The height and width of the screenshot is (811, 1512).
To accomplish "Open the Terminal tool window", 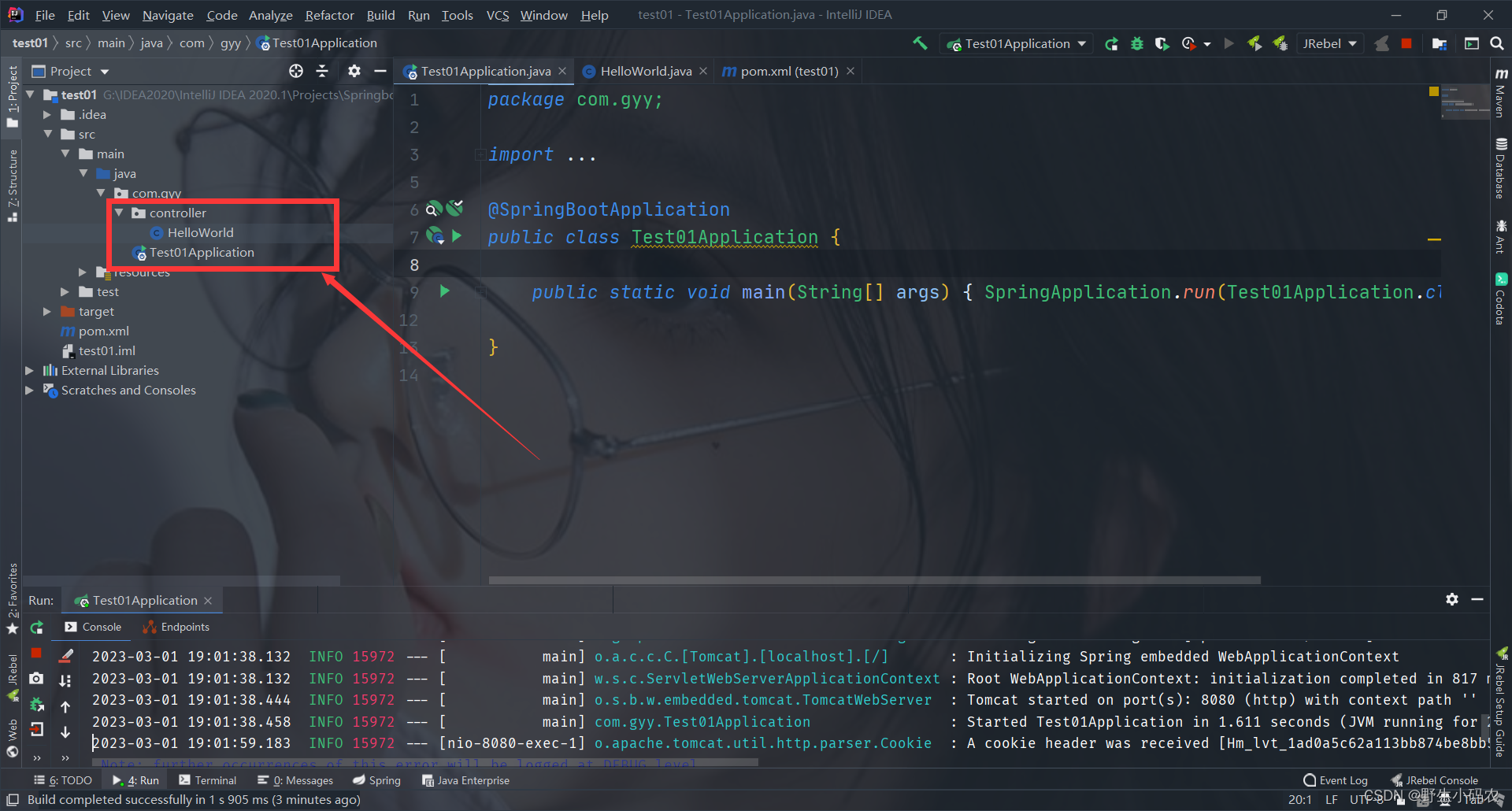I will pos(208,780).
